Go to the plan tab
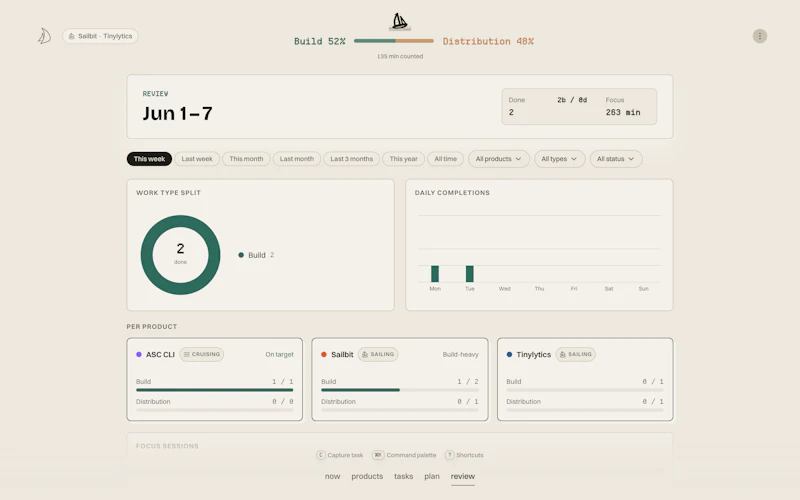The width and height of the screenshot is (800, 500). tap(432, 476)
